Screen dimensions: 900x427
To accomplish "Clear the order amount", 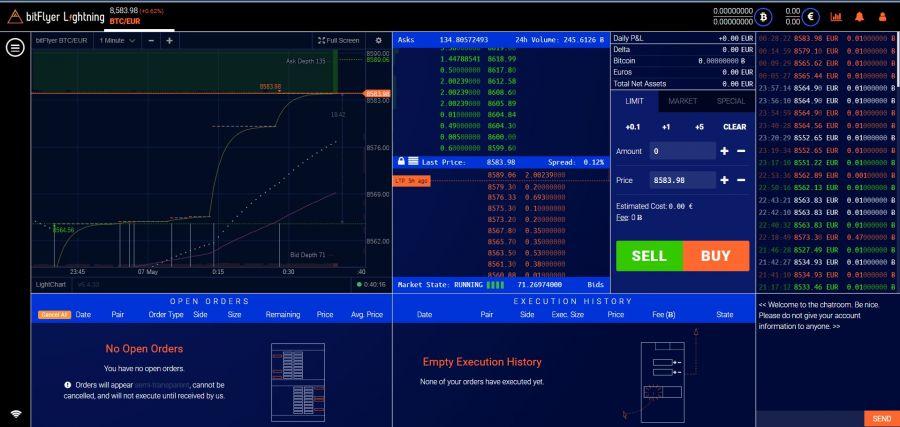I will (x=735, y=127).
